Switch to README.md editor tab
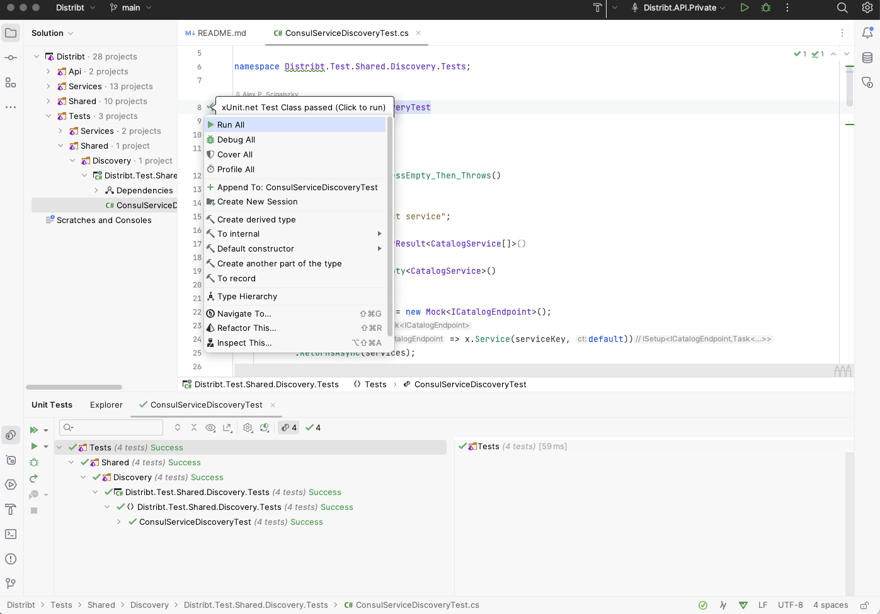Viewport: 880px width, 614px height. [216, 33]
